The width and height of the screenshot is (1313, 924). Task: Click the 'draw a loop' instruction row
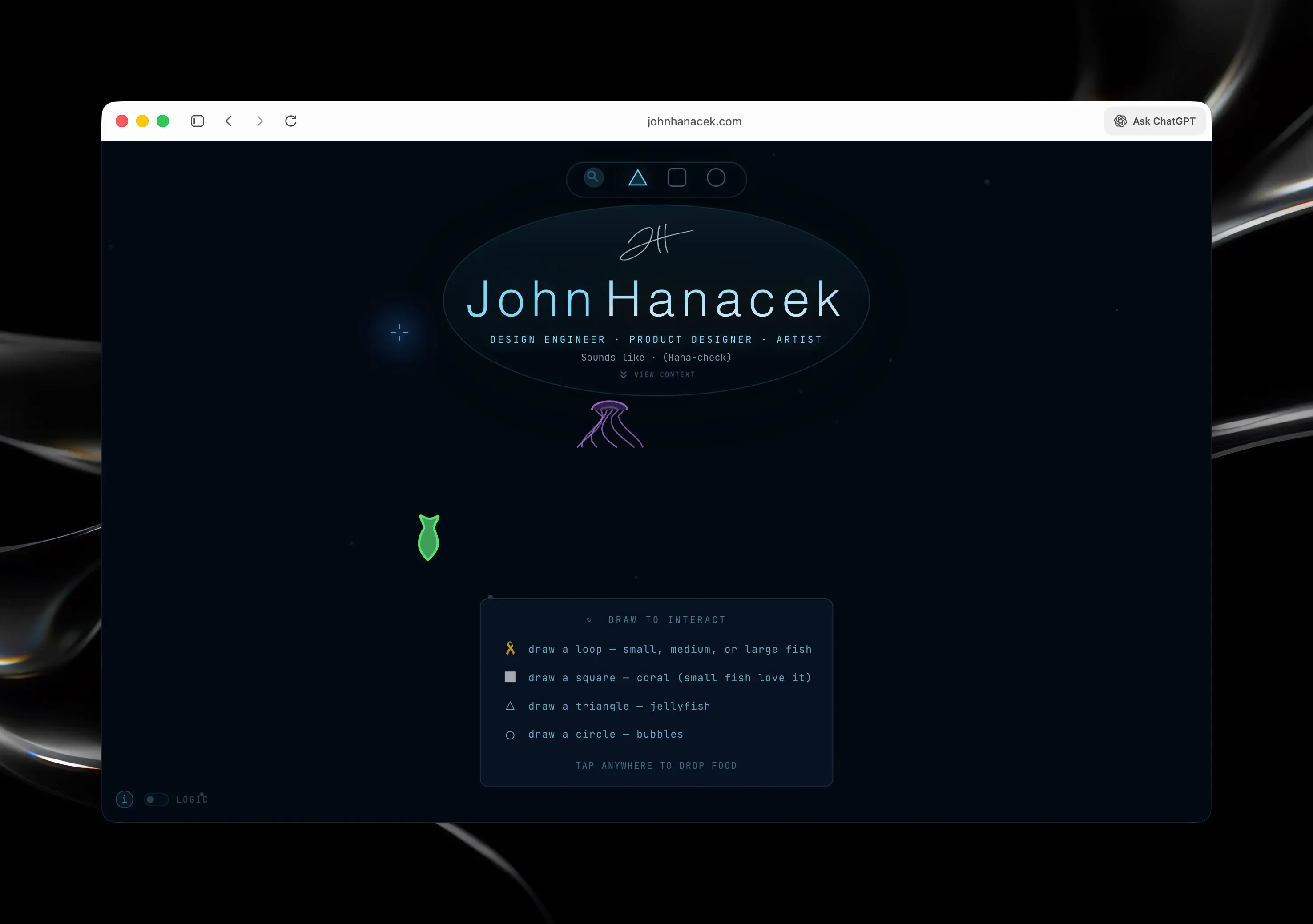tap(669, 649)
